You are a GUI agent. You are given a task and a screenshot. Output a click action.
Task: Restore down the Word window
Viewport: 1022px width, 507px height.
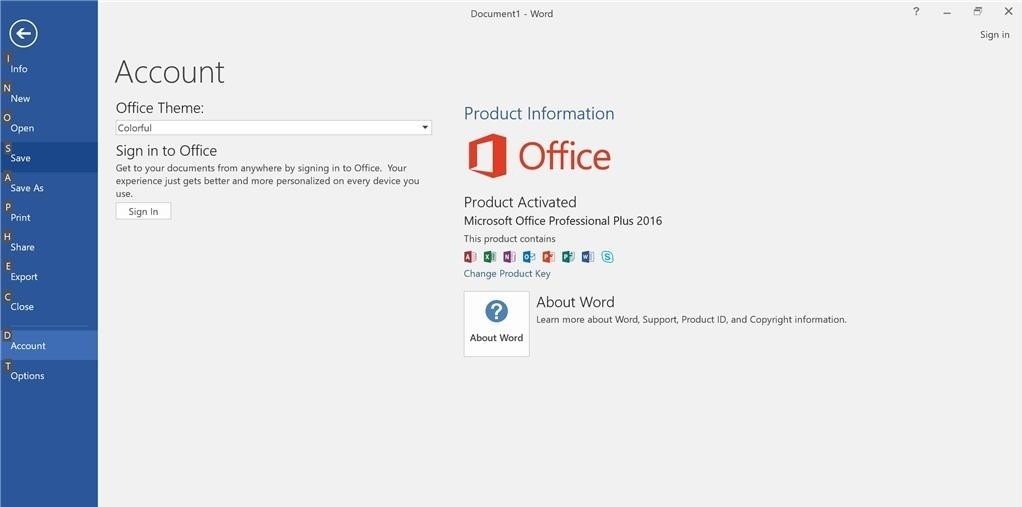[x=977, y=12]
